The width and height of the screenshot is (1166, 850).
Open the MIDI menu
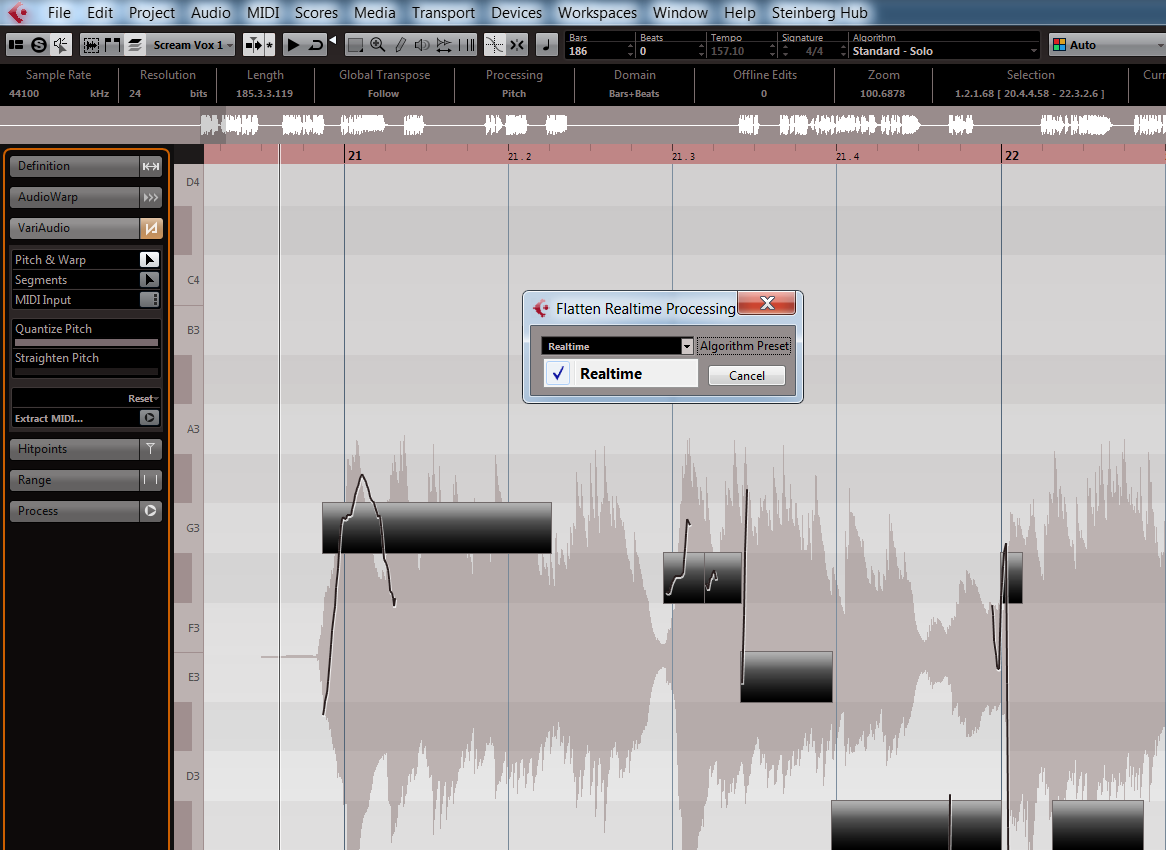263,13
